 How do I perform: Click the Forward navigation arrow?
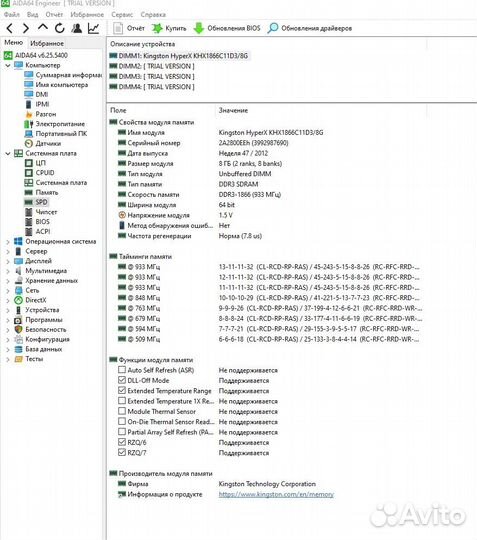(x=26, y=28)
